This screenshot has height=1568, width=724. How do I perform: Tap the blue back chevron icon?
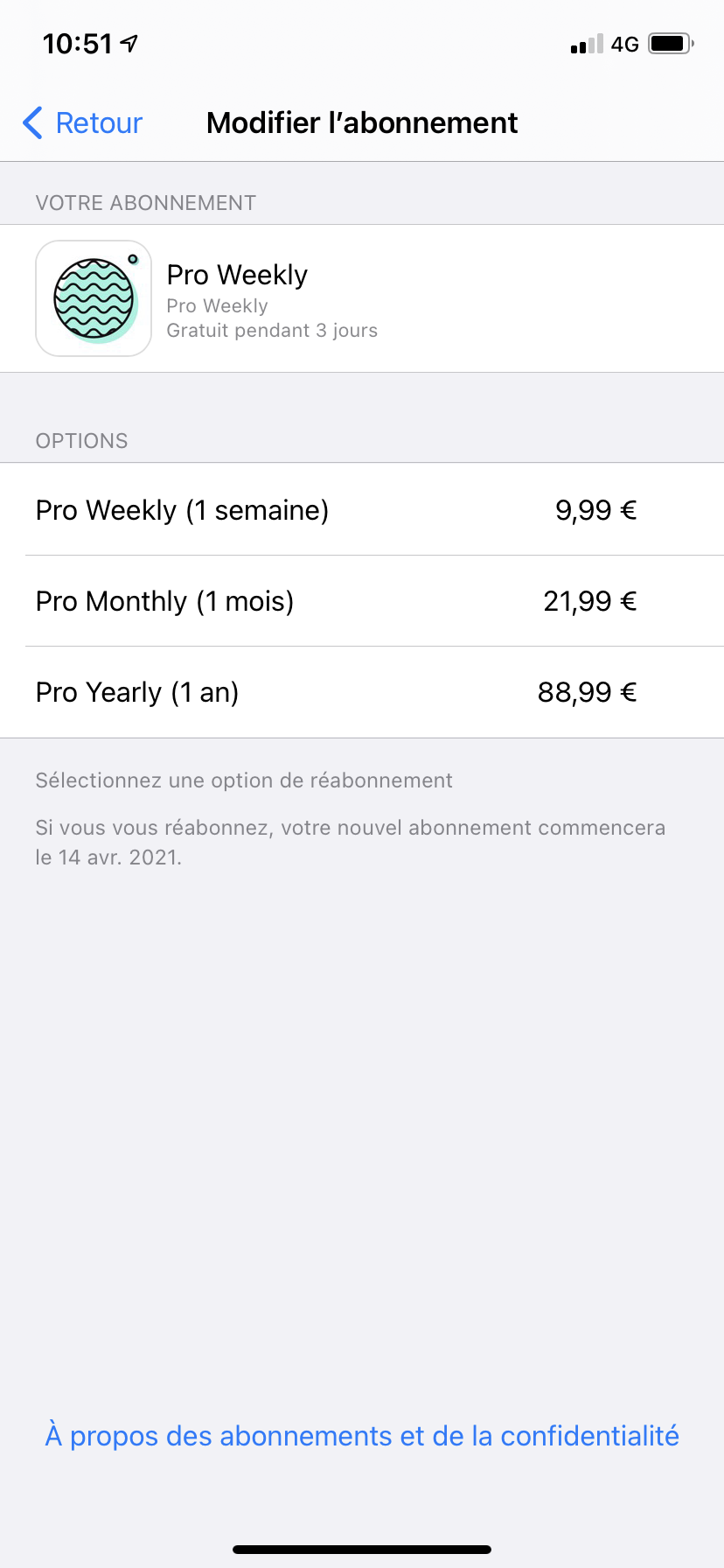[33, 123]
